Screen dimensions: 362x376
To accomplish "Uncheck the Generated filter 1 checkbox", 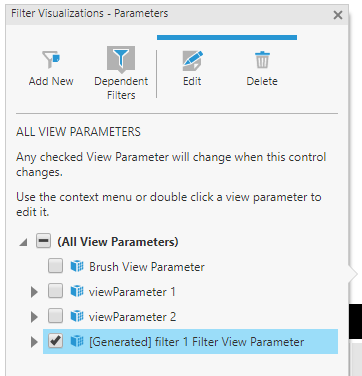I will pyautogui.click(x=55, y=341).
